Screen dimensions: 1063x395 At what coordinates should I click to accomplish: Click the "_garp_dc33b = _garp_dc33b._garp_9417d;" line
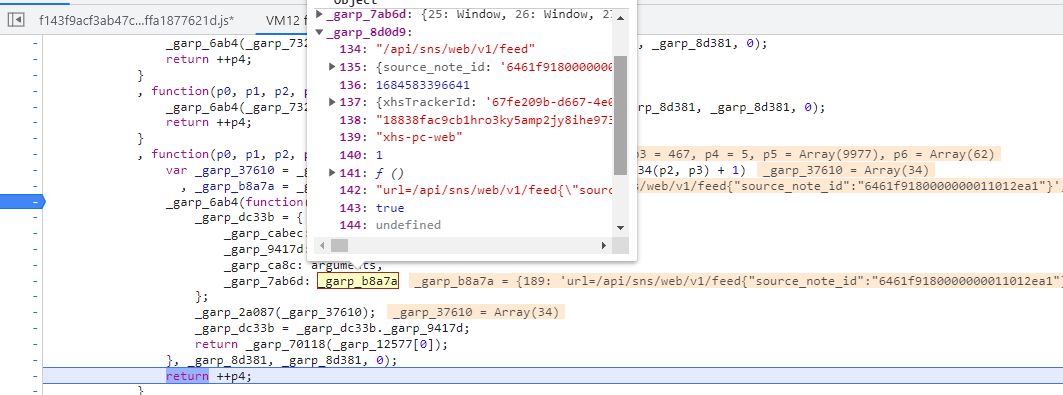[x=332, y=328]
